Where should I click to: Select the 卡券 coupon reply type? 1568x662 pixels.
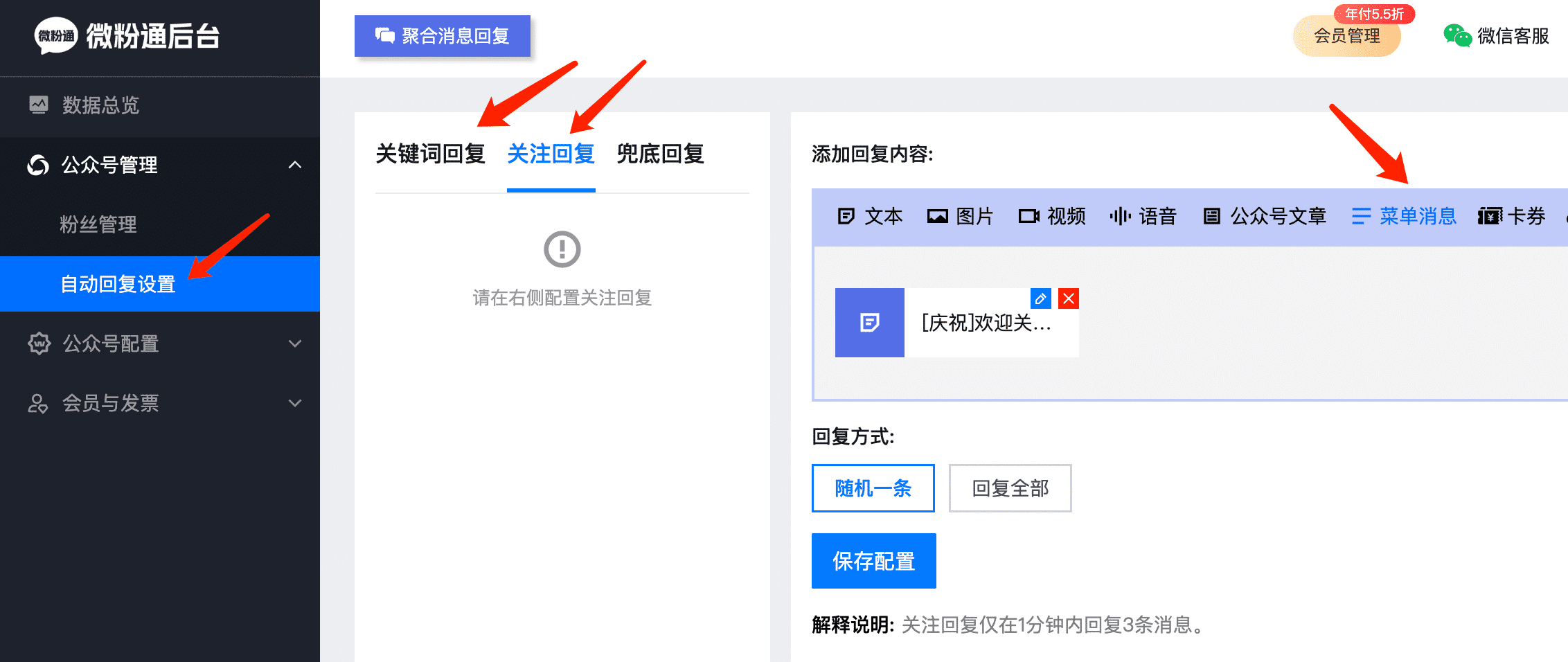[x=1511, y=217]
